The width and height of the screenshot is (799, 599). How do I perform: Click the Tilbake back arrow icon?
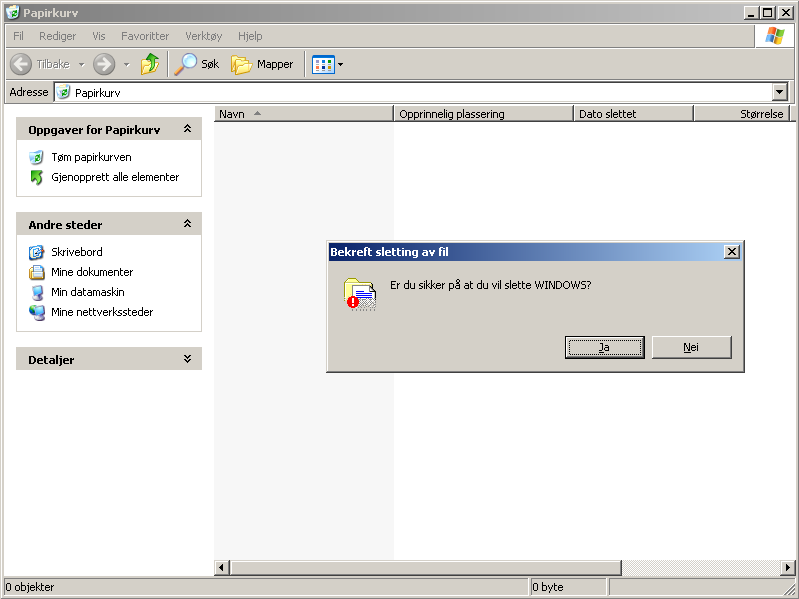click(21, 64)
